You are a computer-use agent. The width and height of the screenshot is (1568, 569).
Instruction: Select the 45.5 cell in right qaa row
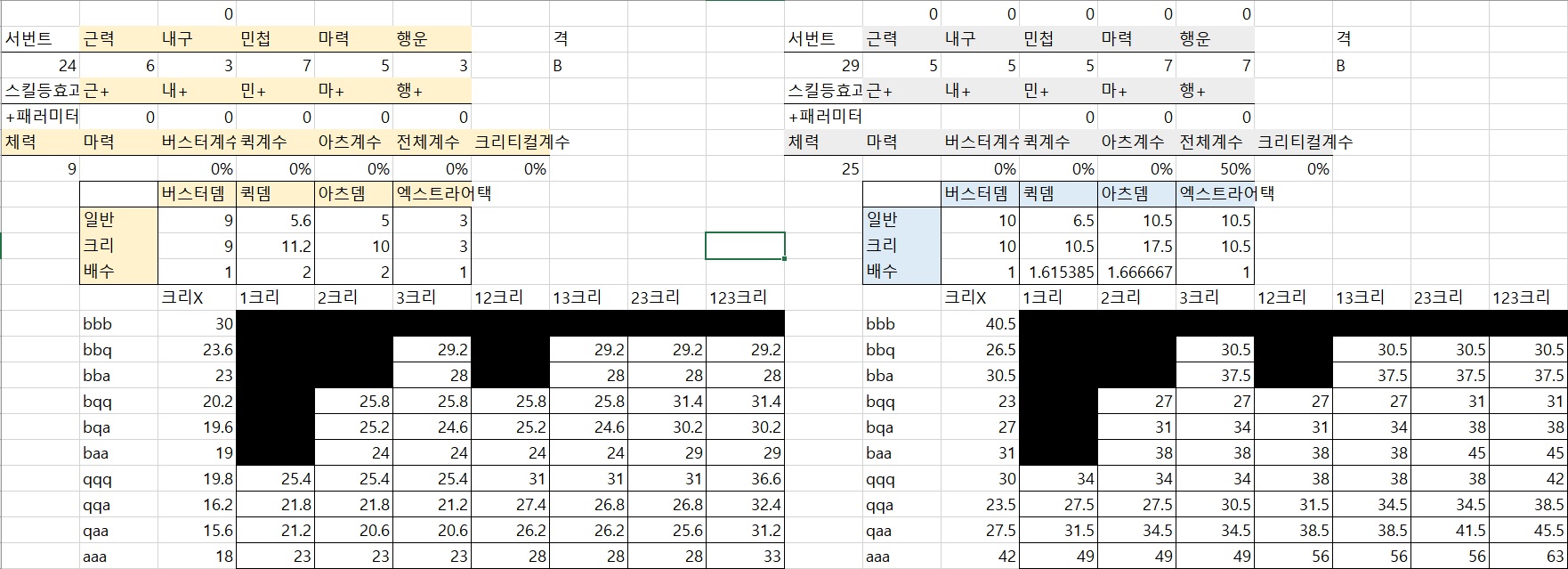(x=1528, y=531)
